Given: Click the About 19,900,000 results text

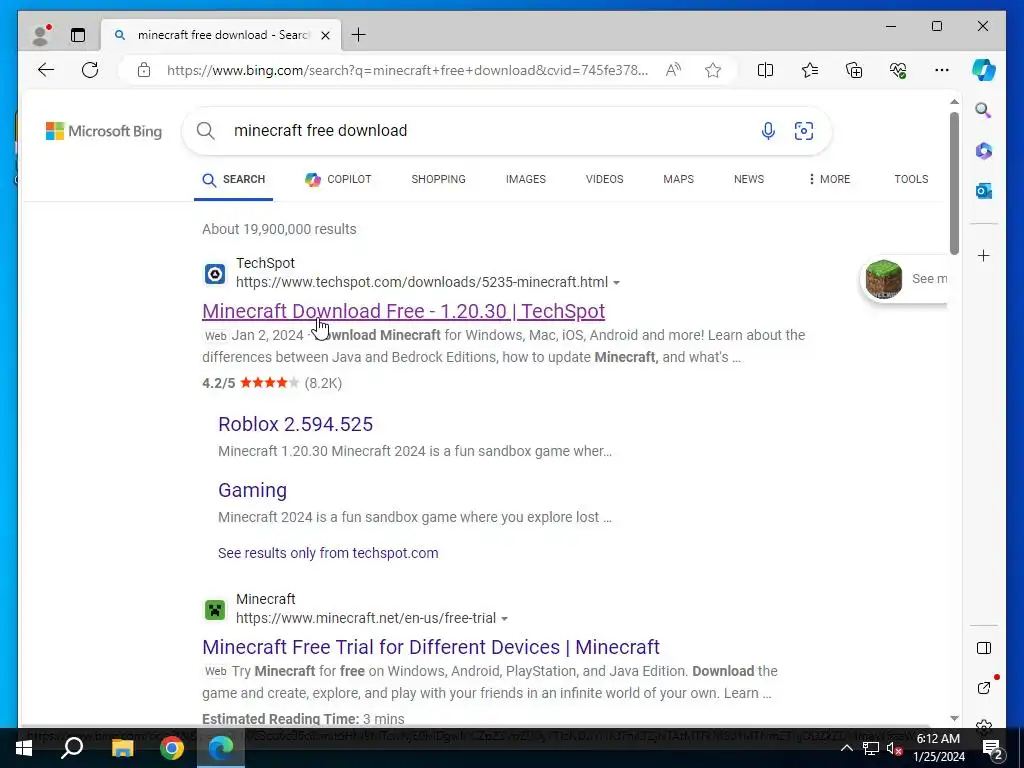Looking at the screenshot, I should click(279, 229).
